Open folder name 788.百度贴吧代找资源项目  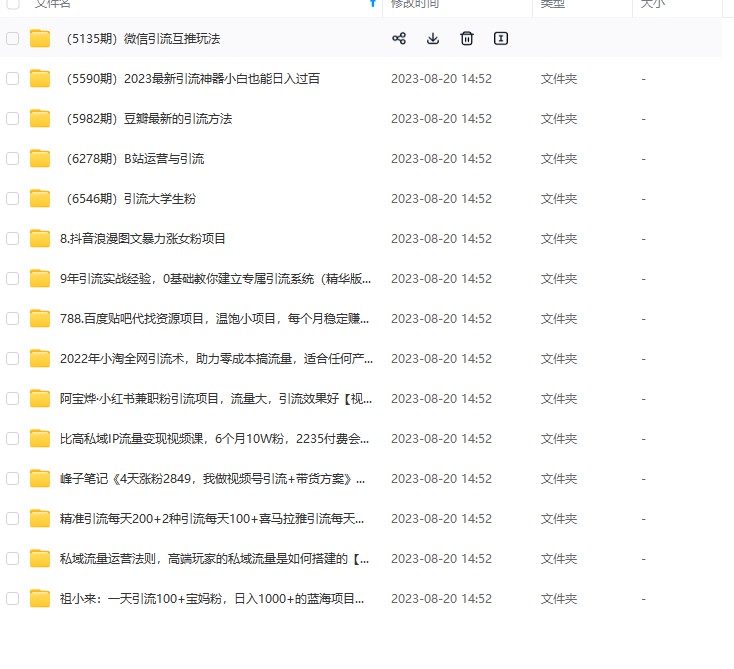(x=214, y=319)
